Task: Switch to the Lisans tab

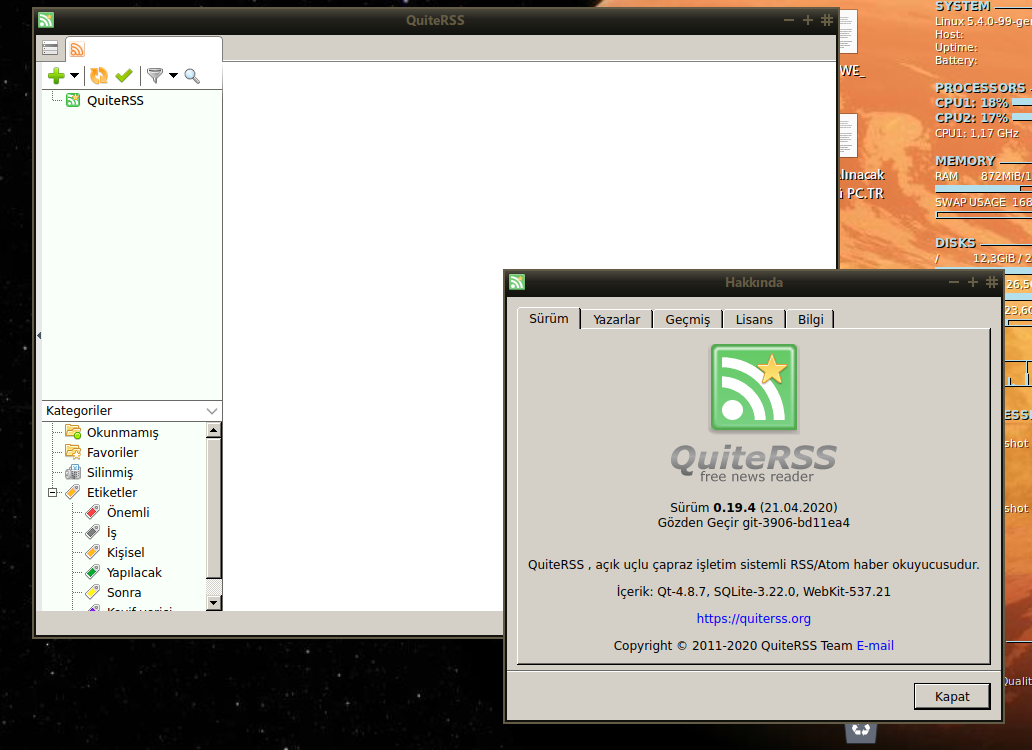Action: tap(754, 320)
